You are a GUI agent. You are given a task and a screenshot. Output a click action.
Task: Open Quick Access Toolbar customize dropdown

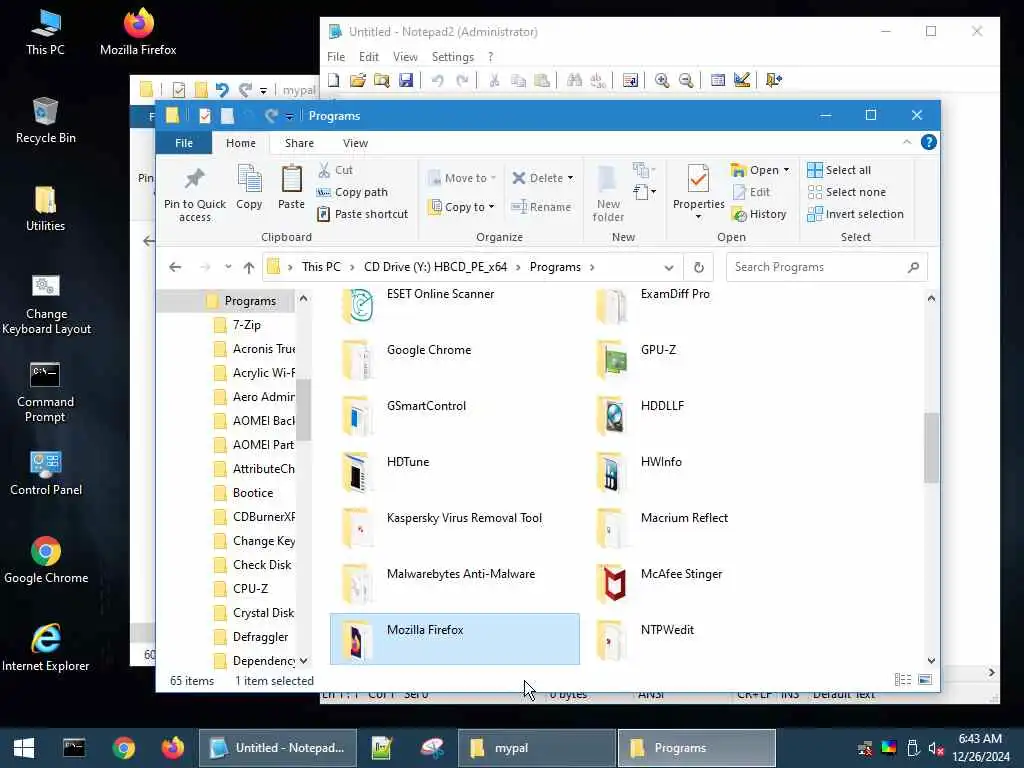point(289,116)
